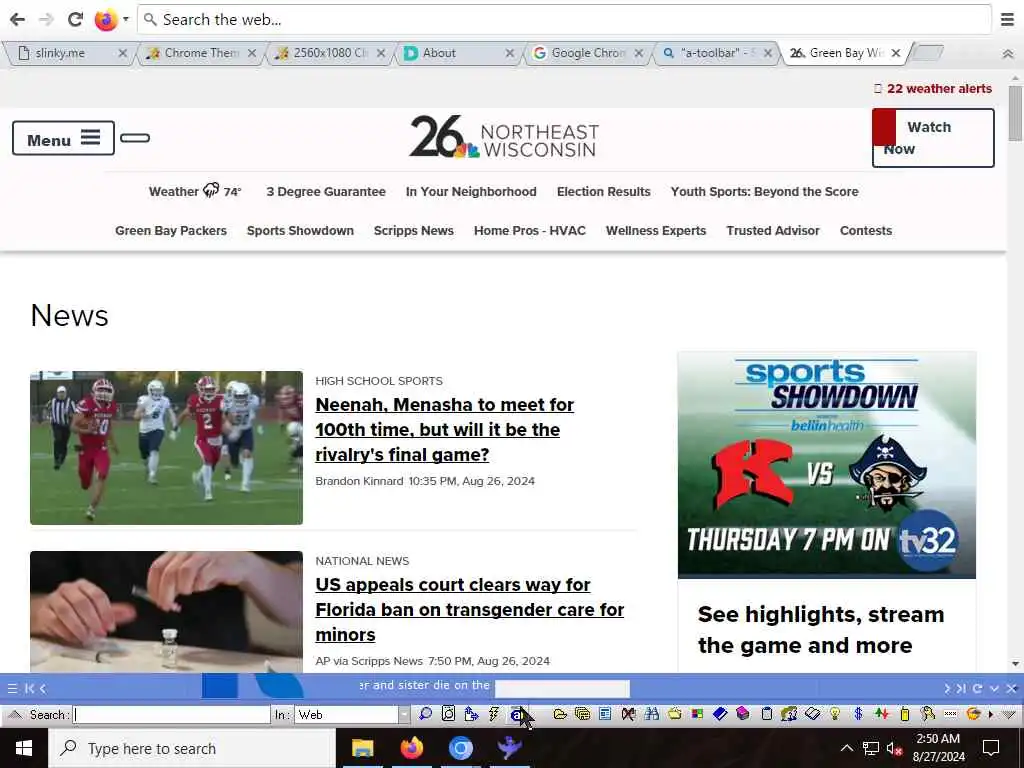Open the 22 weather alerts link

tap(933, 89)
